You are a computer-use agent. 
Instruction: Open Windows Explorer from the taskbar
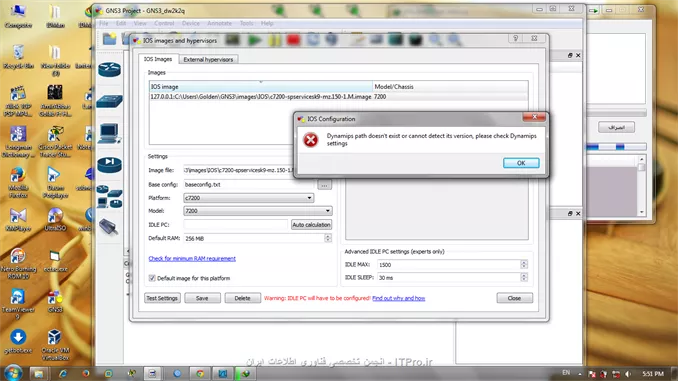(38, 373)
